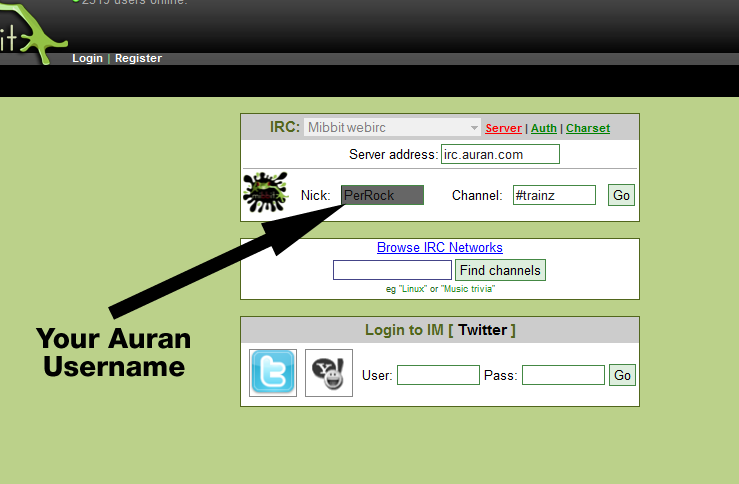Viewport: 739px width, 484px height.
Task: Click the Twitter label in IM heading
Action: click(482, 330)
